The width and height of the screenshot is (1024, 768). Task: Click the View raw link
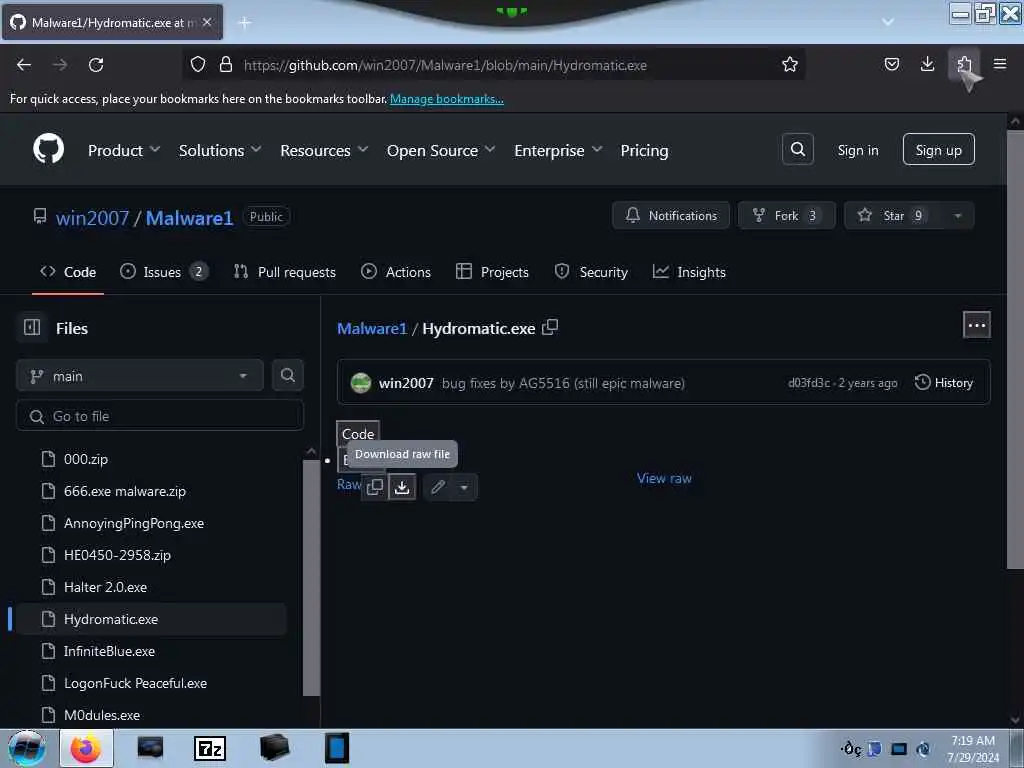(664, 478)
